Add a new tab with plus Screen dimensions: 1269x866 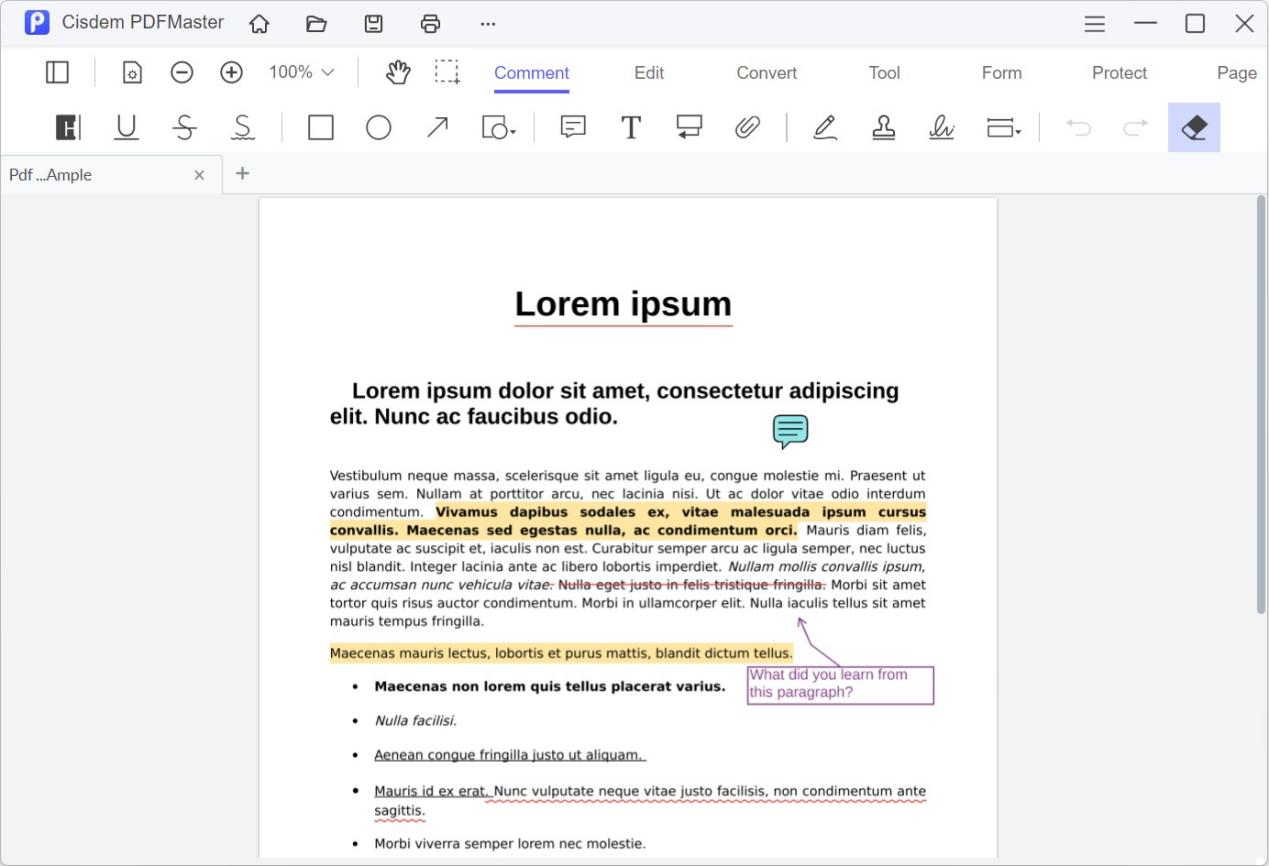pyautogui.click(x=242, y=173)
